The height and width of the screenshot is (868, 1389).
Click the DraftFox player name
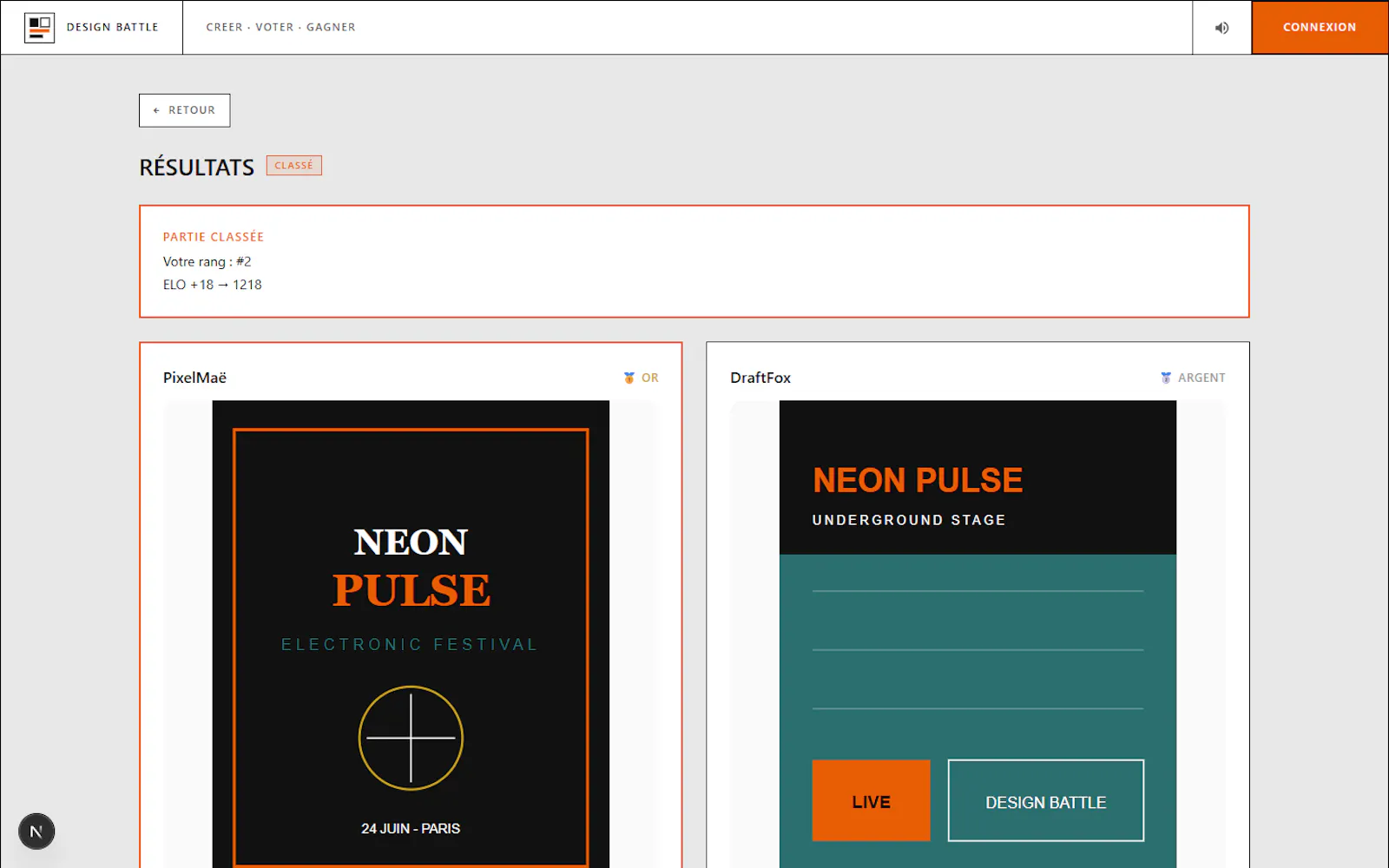point(760,378)
